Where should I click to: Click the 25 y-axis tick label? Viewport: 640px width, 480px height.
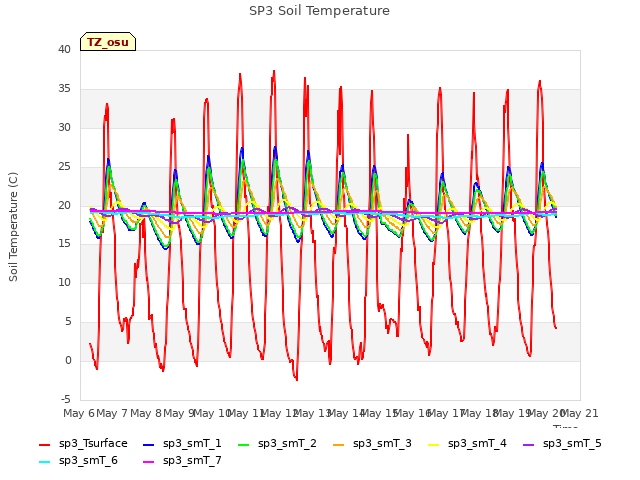coord(64,167)
